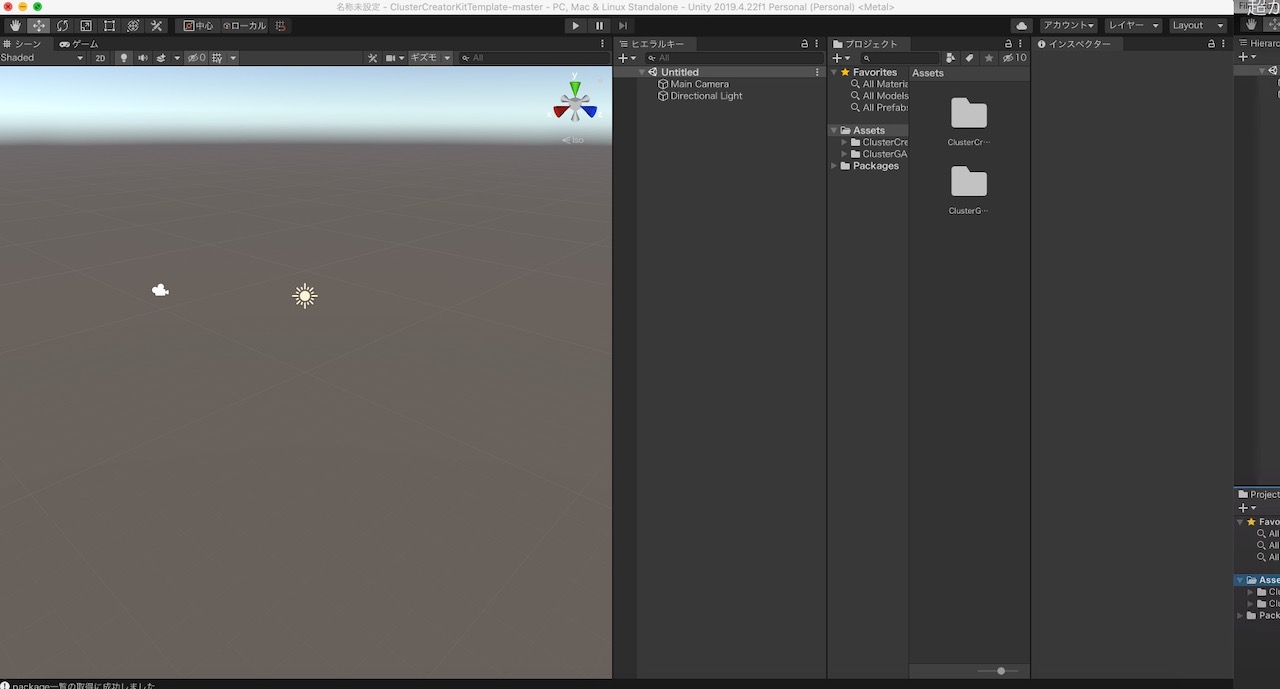This screenshot has height=689, width=1280.
Task: Open the Hierarchy search filter icon
Action: click(x=651, y=57)
